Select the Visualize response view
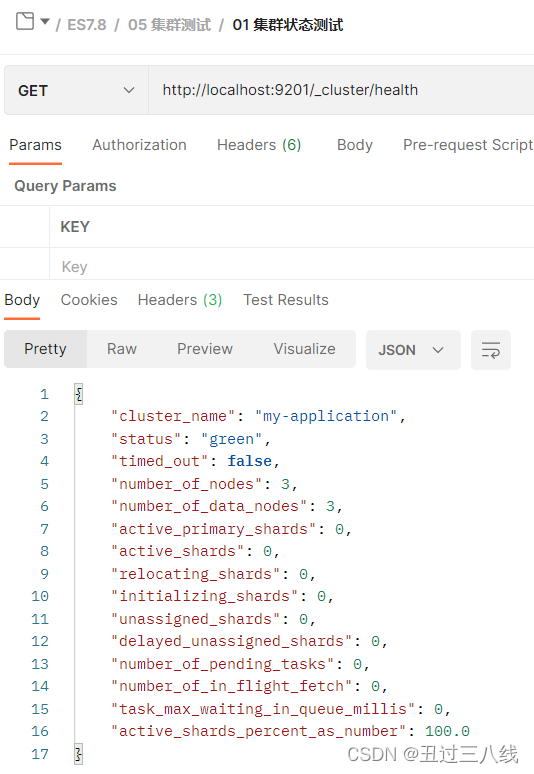Screen dimensions: 534x774 pyautogui.click(x=305, y=349)
